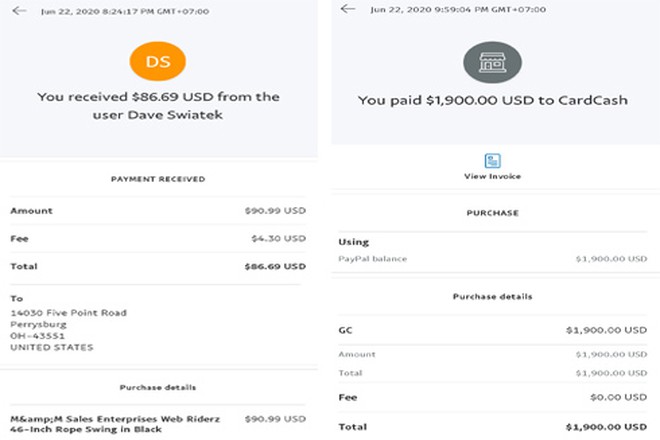Click the invoice document icon
This screenshot has width=660, height=440.
492,160
